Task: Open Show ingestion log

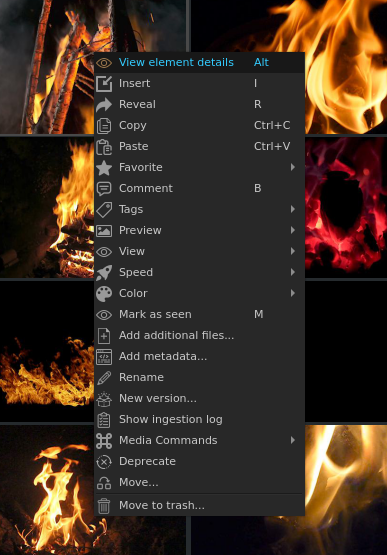Action: 199,419
